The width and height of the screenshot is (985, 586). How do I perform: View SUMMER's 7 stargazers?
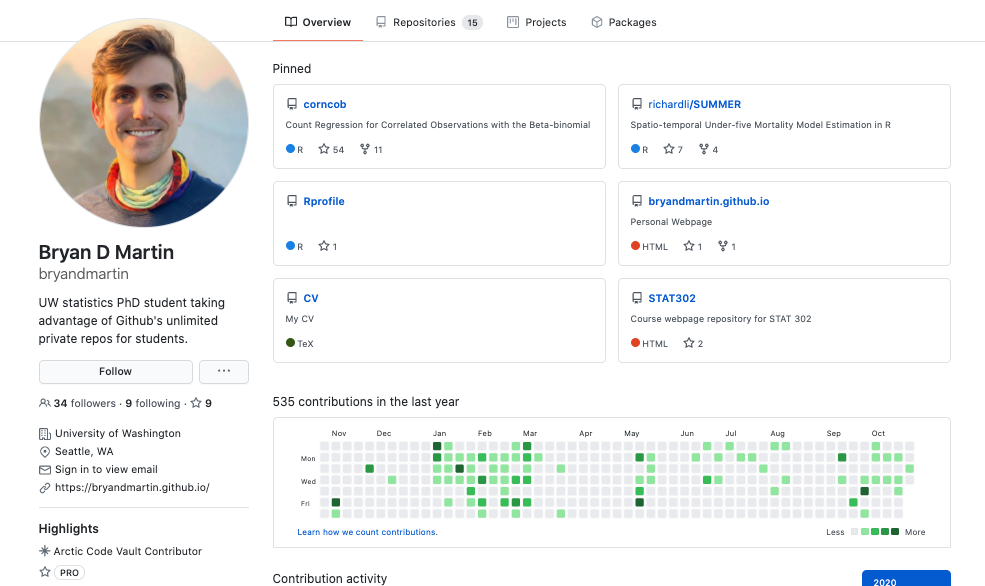(x=673, y=149)
